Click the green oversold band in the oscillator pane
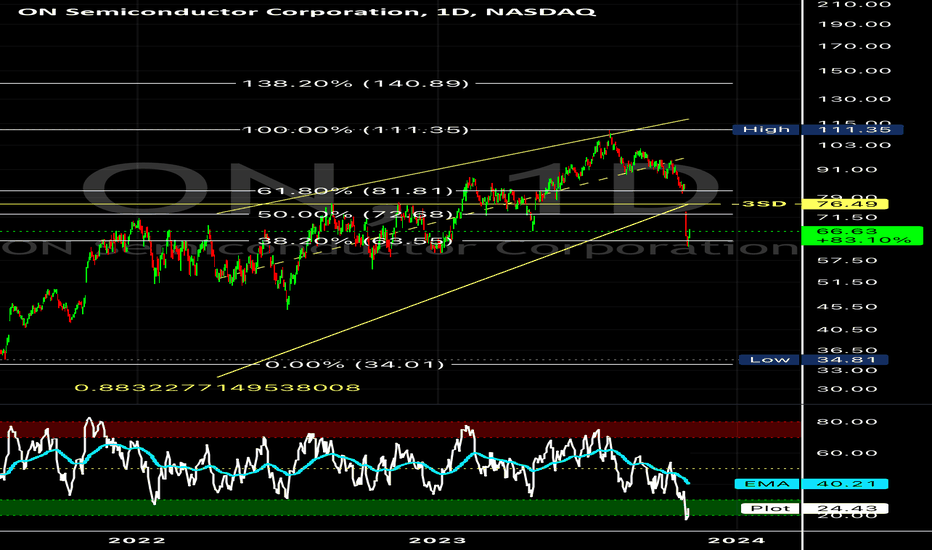 (401, 507)
